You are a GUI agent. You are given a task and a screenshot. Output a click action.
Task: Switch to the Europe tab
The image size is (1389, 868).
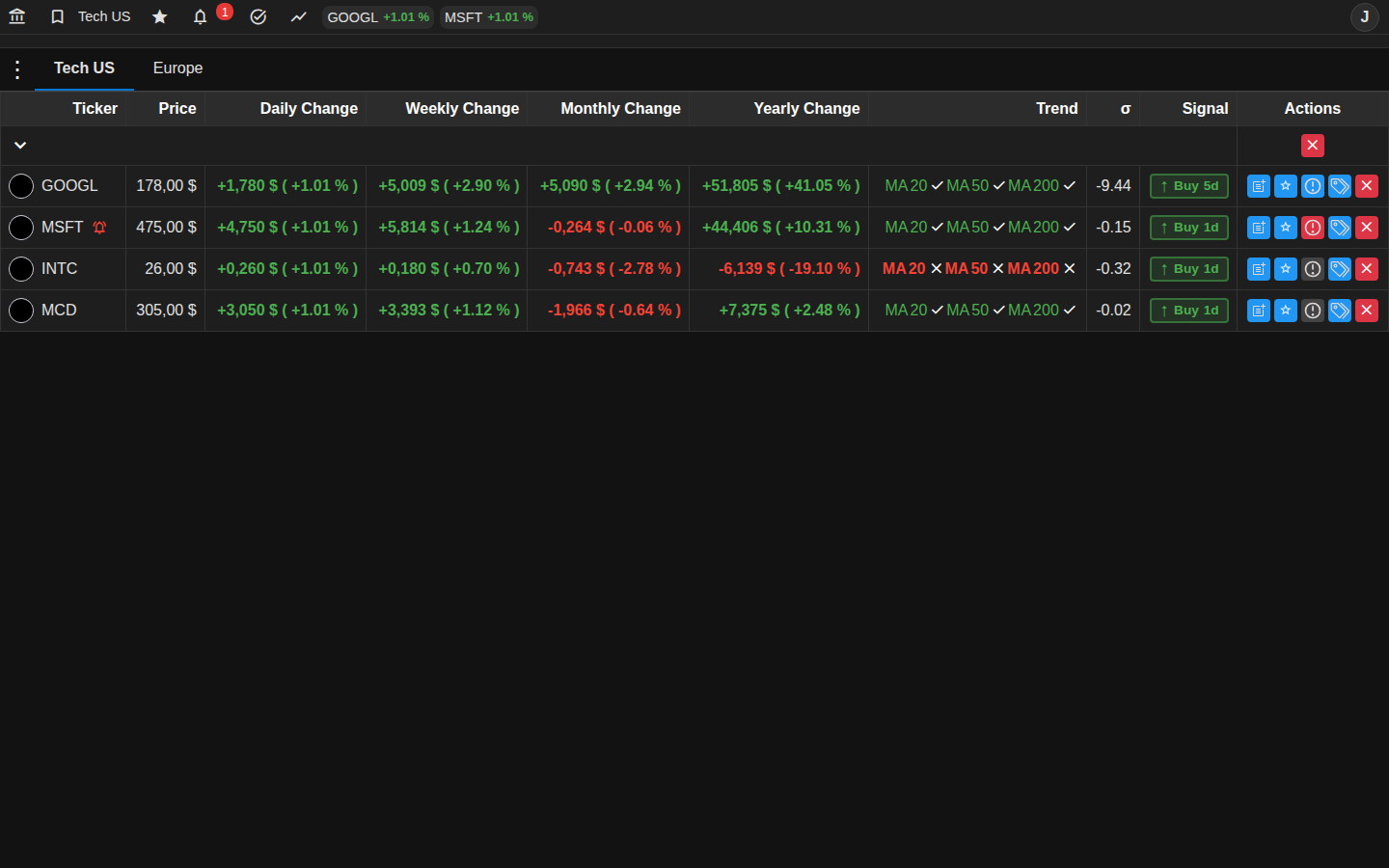177,68
